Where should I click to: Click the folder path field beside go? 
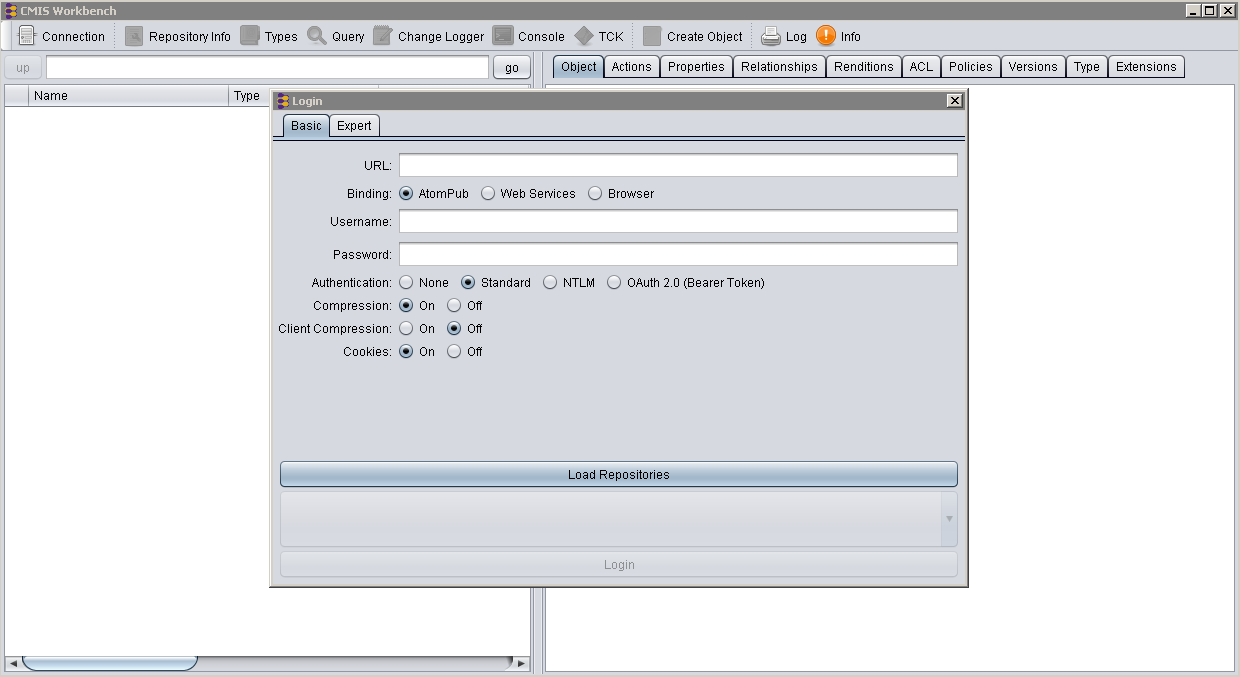(267, 67)
